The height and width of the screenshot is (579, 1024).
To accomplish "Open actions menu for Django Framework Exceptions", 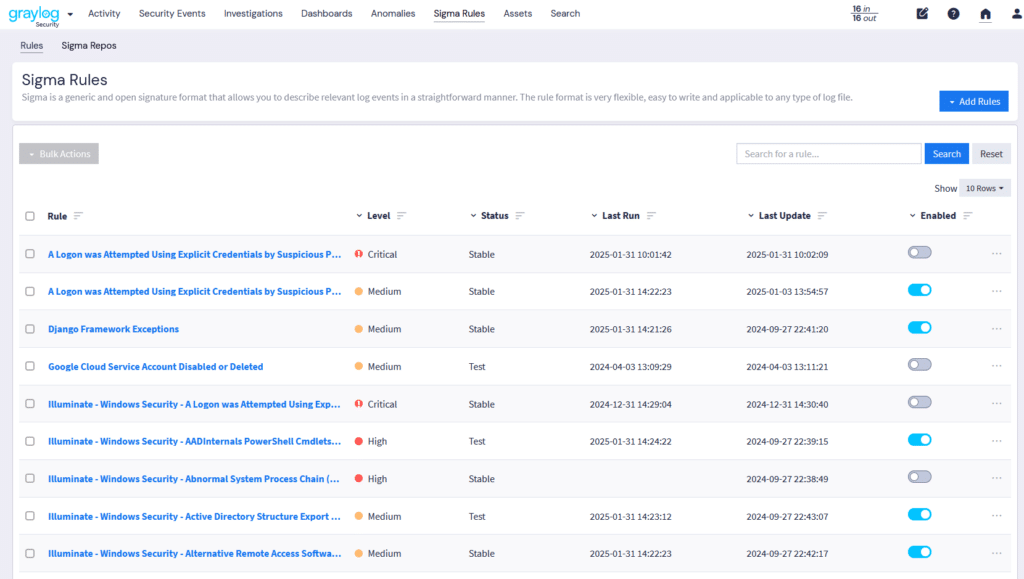I will pos(997,329).
